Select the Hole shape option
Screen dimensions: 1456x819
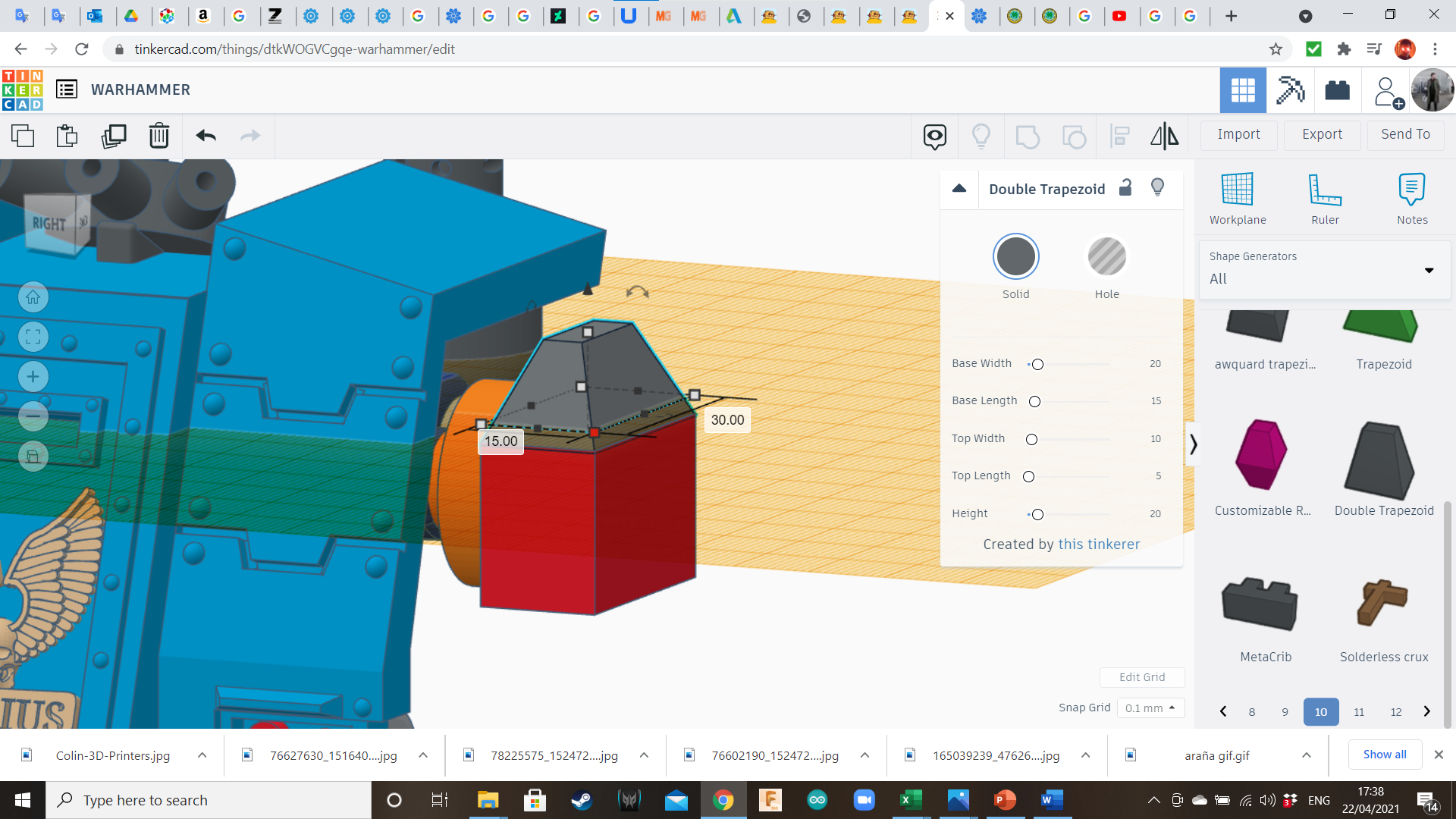1106,257
